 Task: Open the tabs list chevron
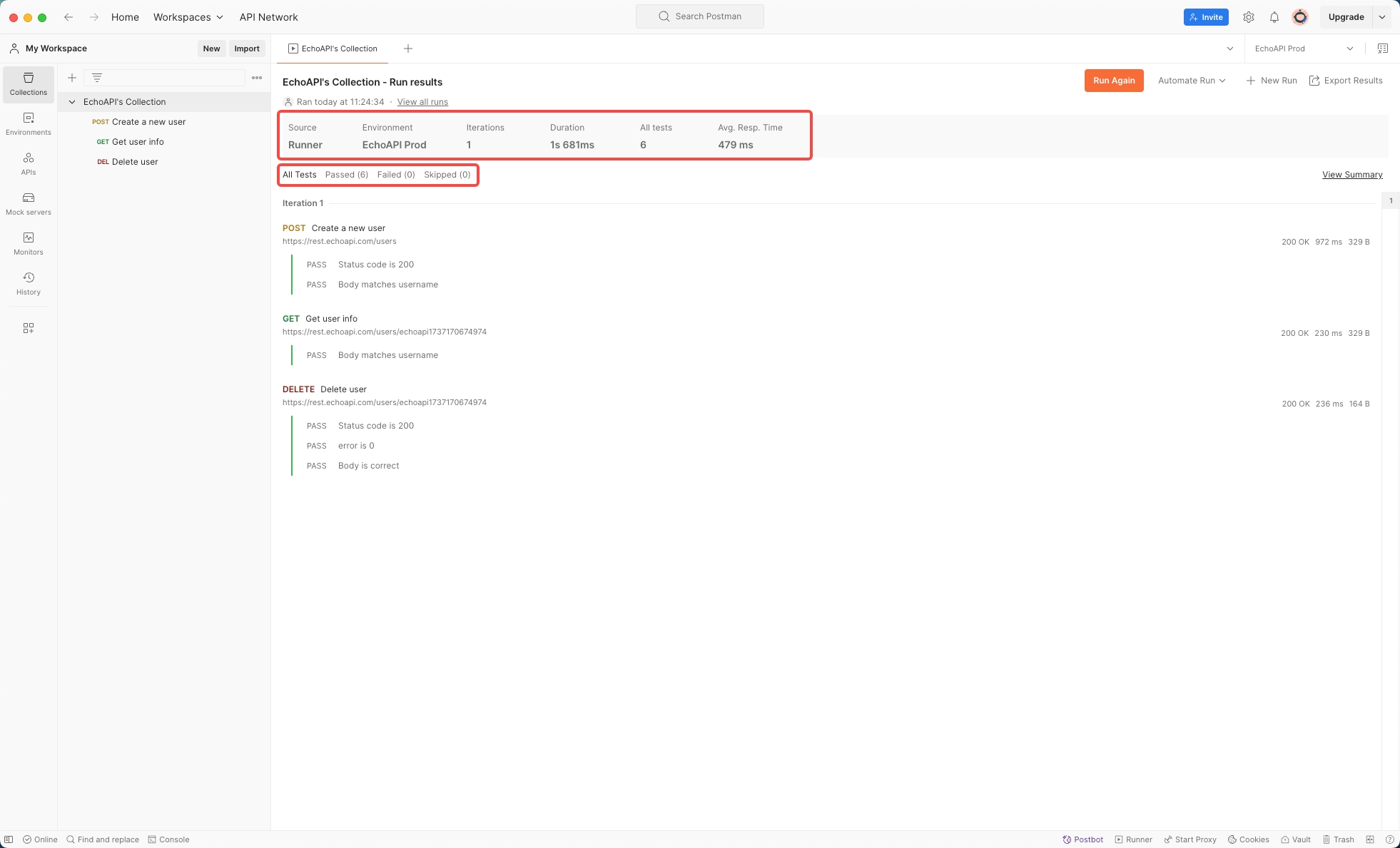(x=1230, y=48)
